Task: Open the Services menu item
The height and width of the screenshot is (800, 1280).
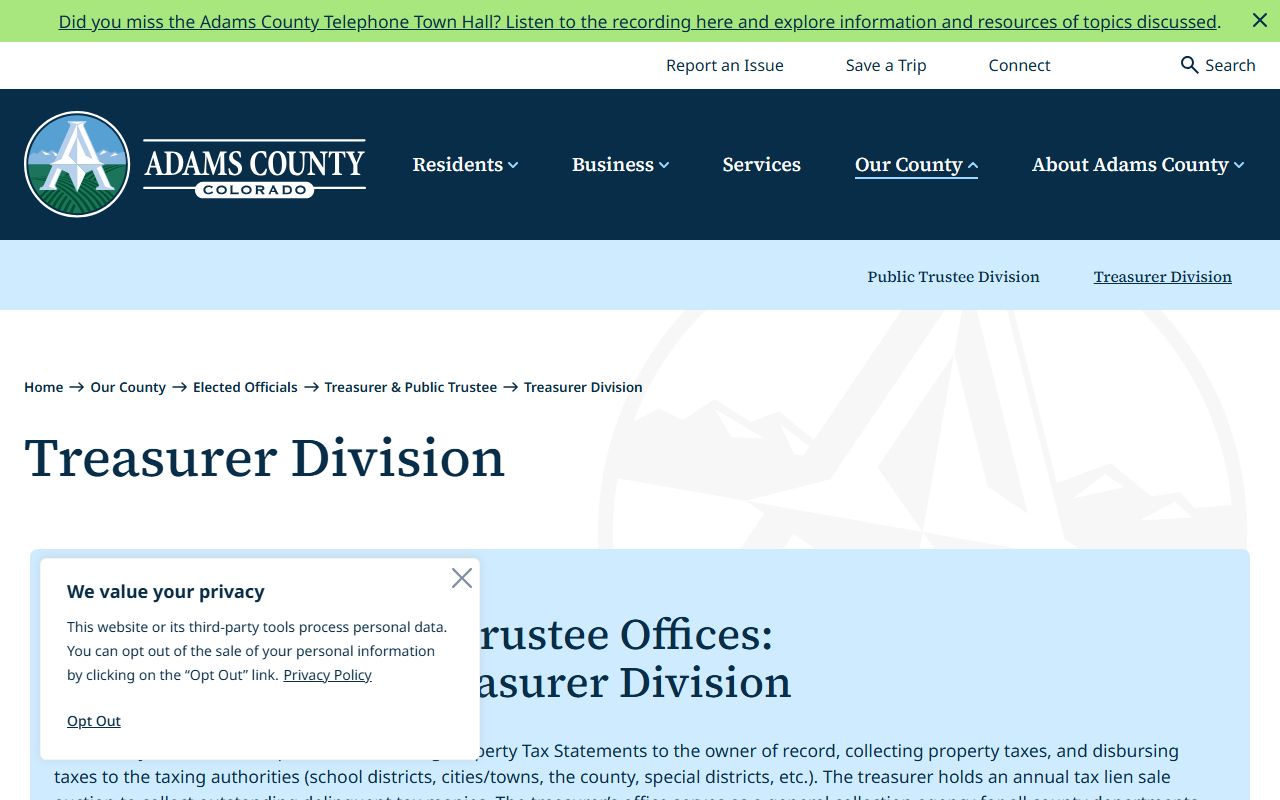Action: [761, 164]
